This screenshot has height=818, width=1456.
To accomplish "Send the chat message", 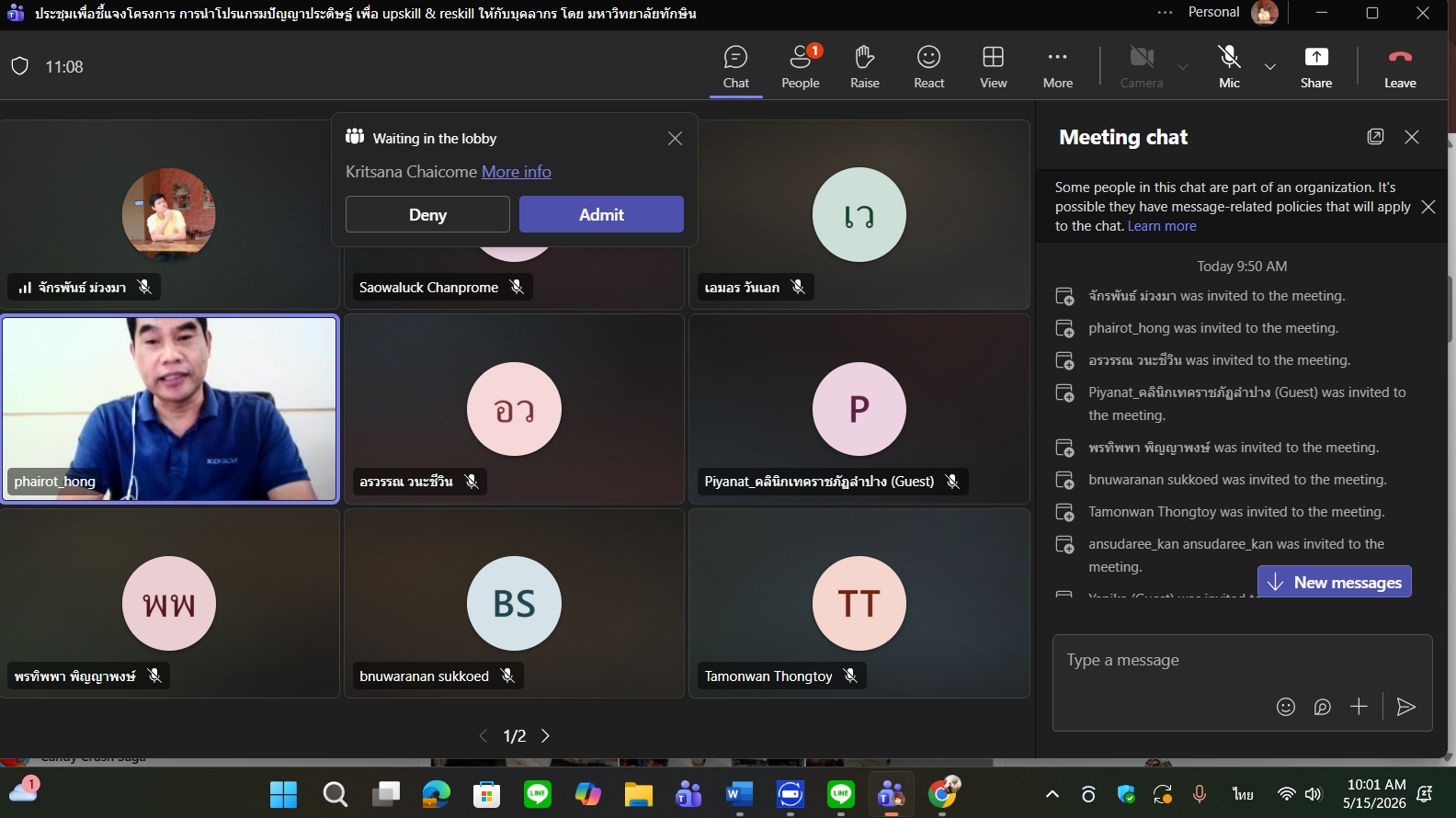I will (1405, 706).
